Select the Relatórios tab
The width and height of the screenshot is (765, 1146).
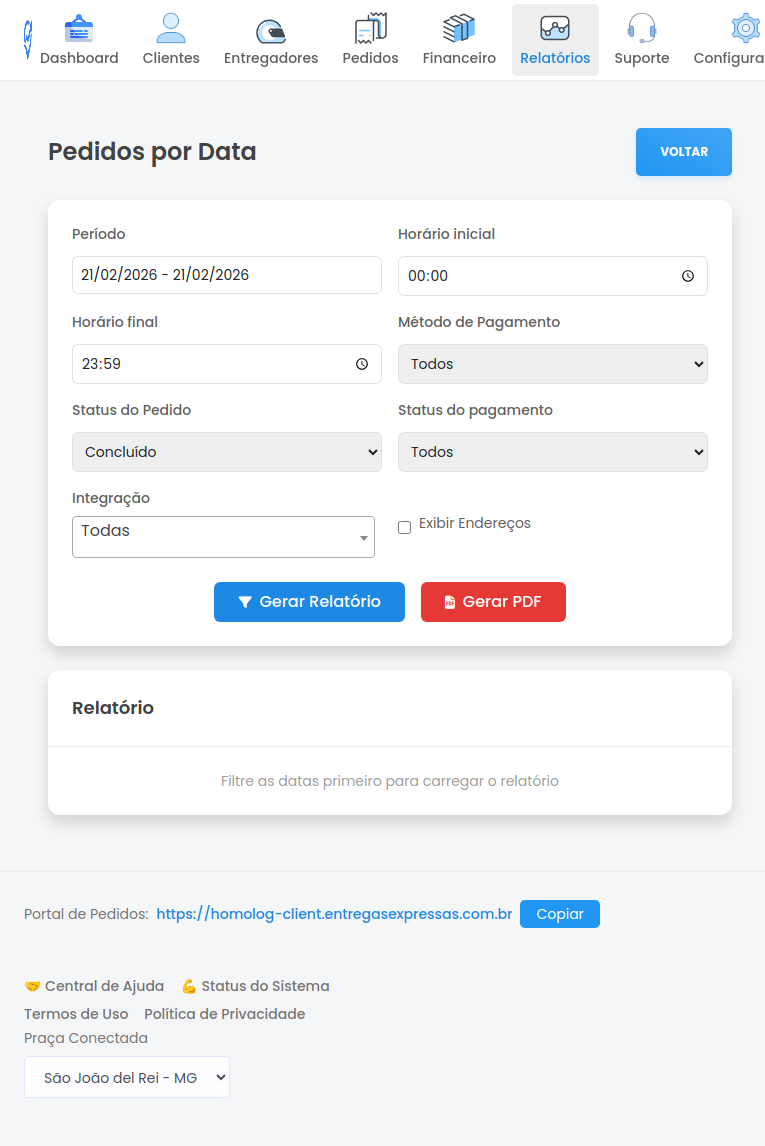[x=555, y=40]
